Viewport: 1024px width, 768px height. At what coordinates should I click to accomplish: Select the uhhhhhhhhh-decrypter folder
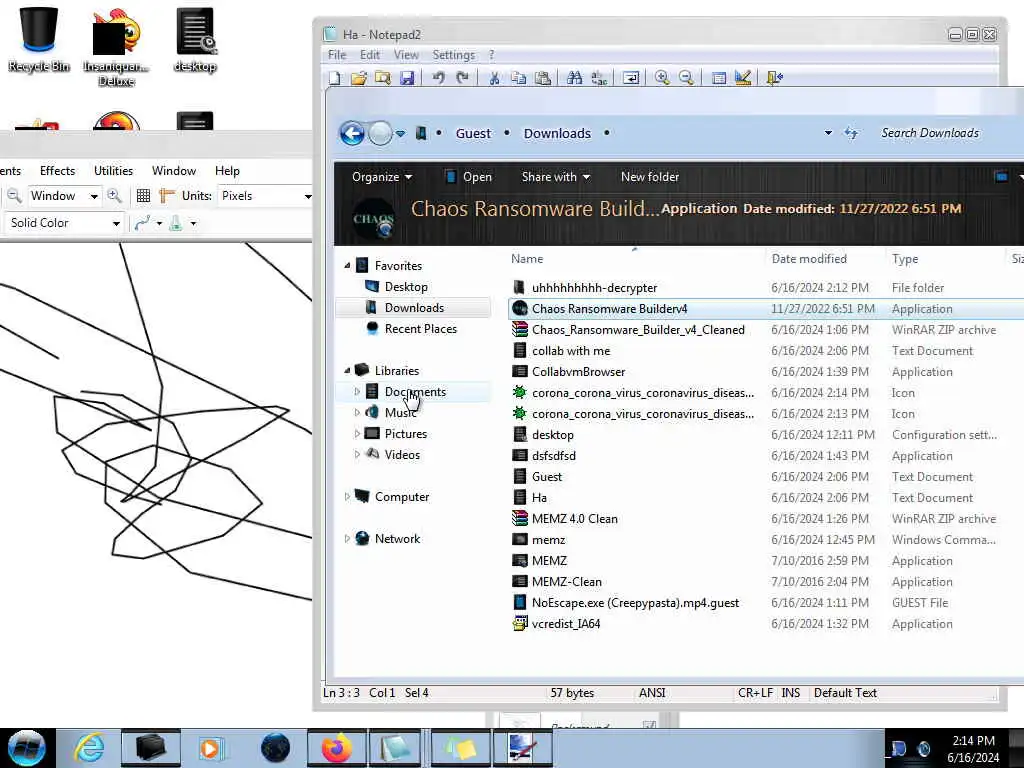(x=594, y=287)
